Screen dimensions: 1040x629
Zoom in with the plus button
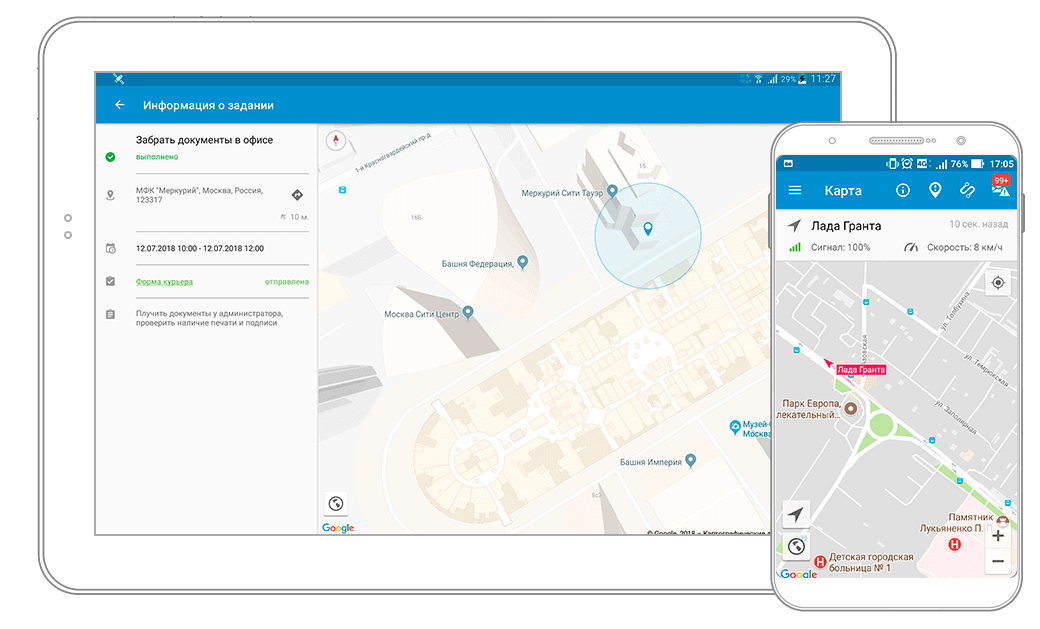pos(997,536)
